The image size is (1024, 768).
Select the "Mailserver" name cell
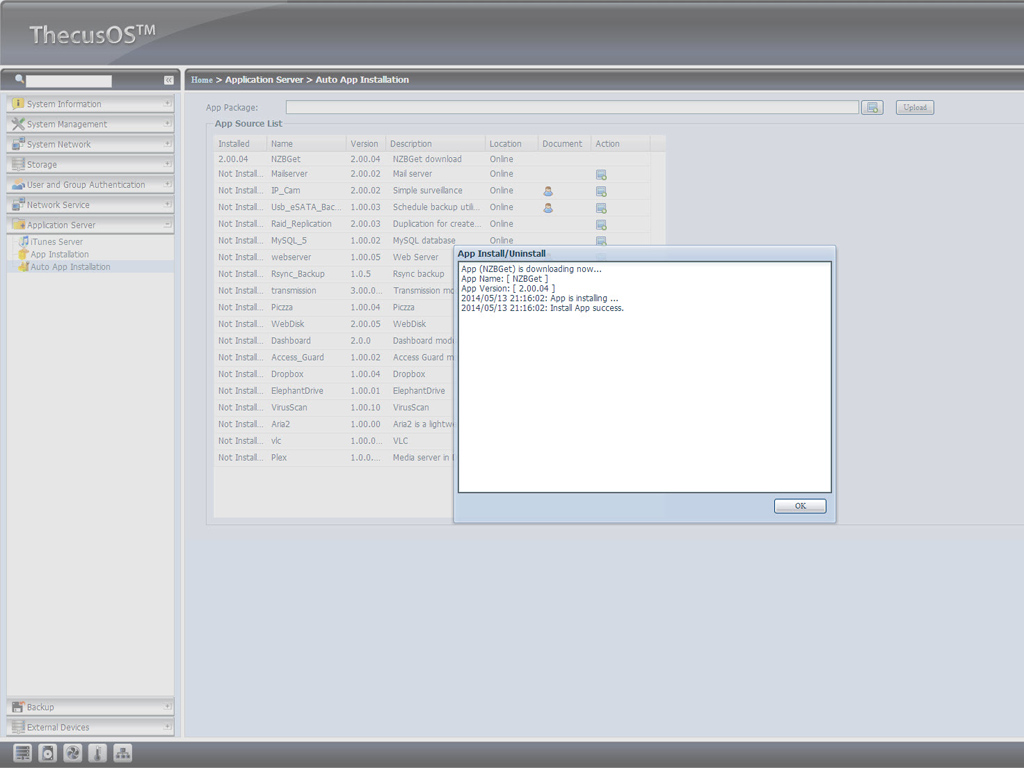289,174
